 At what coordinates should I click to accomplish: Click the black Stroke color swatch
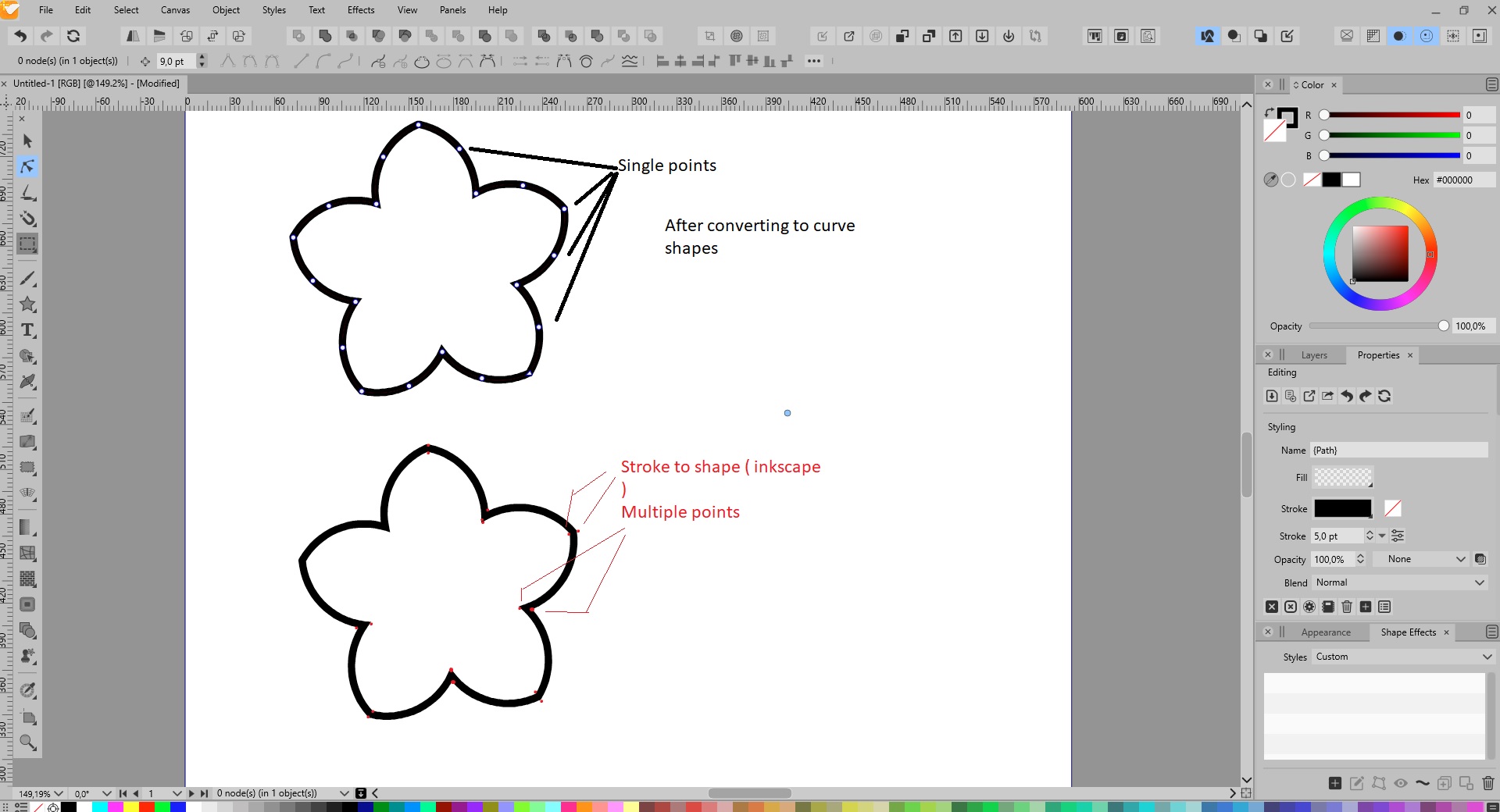point(1342,508)
